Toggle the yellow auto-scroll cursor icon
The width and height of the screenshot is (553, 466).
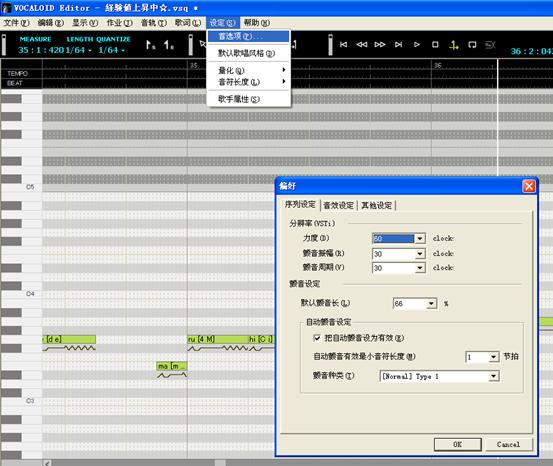[x=454, y=45]
